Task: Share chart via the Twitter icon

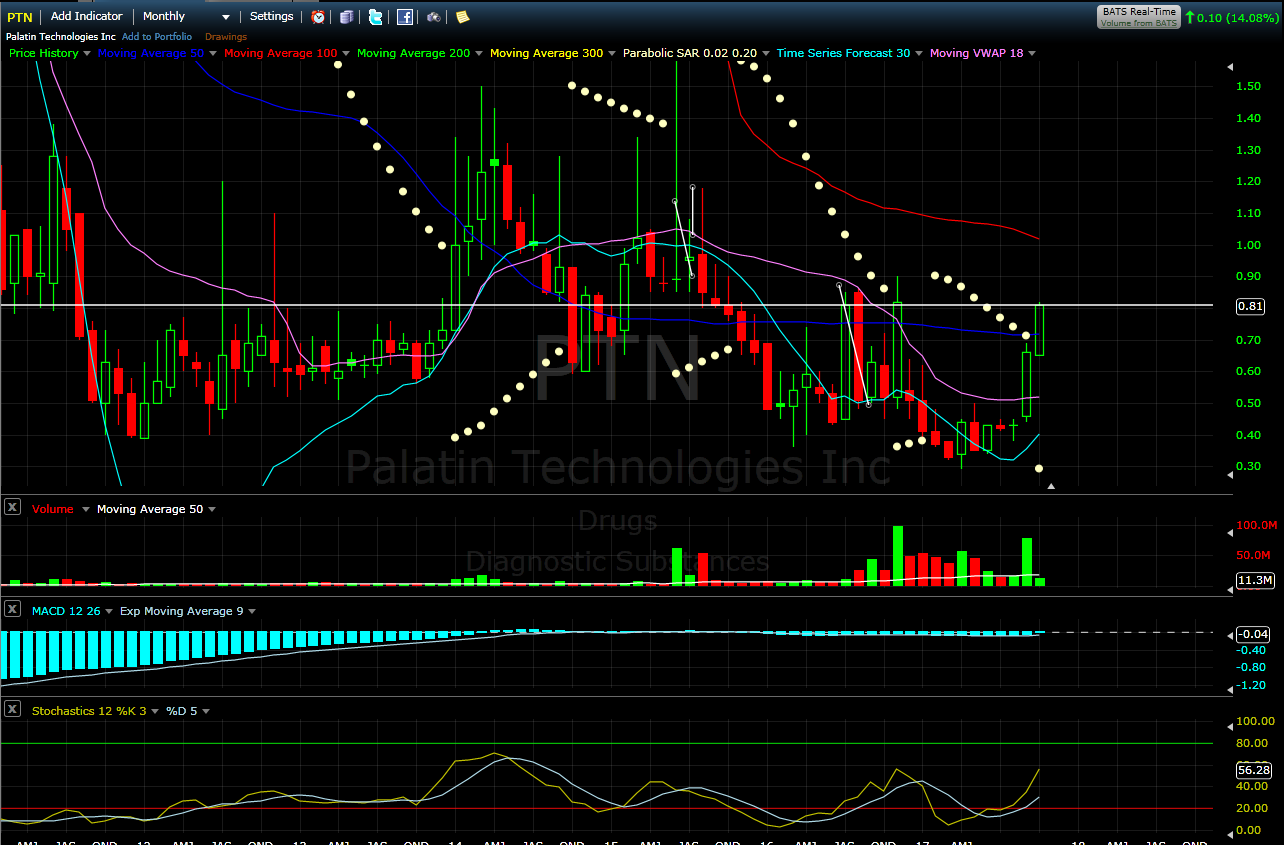Action: point(375,17)
